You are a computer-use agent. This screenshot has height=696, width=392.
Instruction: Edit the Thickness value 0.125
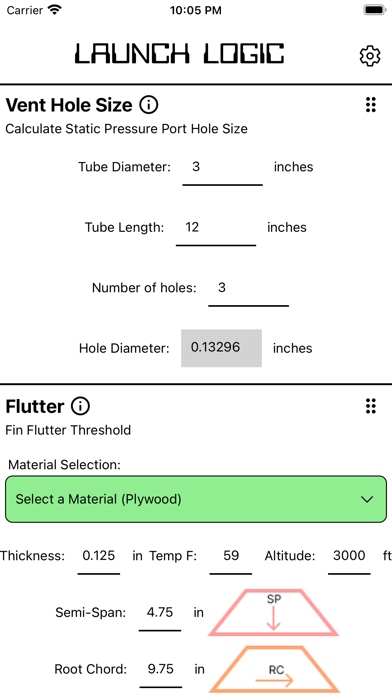(99, 557)
